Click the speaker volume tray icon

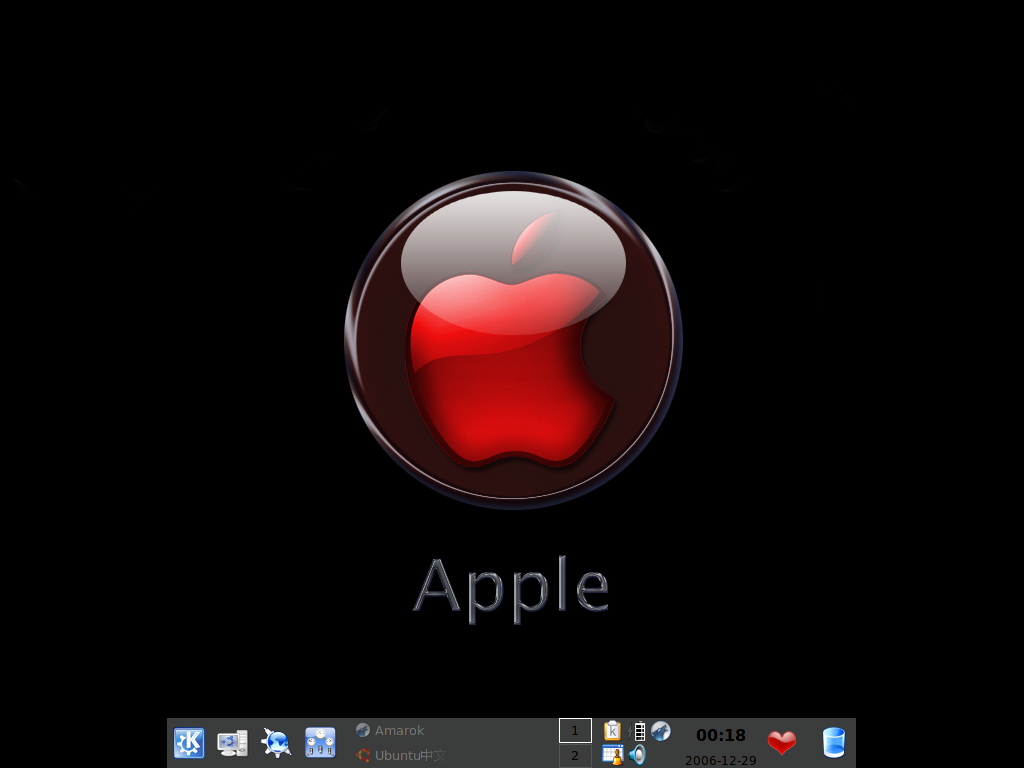coord(637,755)
